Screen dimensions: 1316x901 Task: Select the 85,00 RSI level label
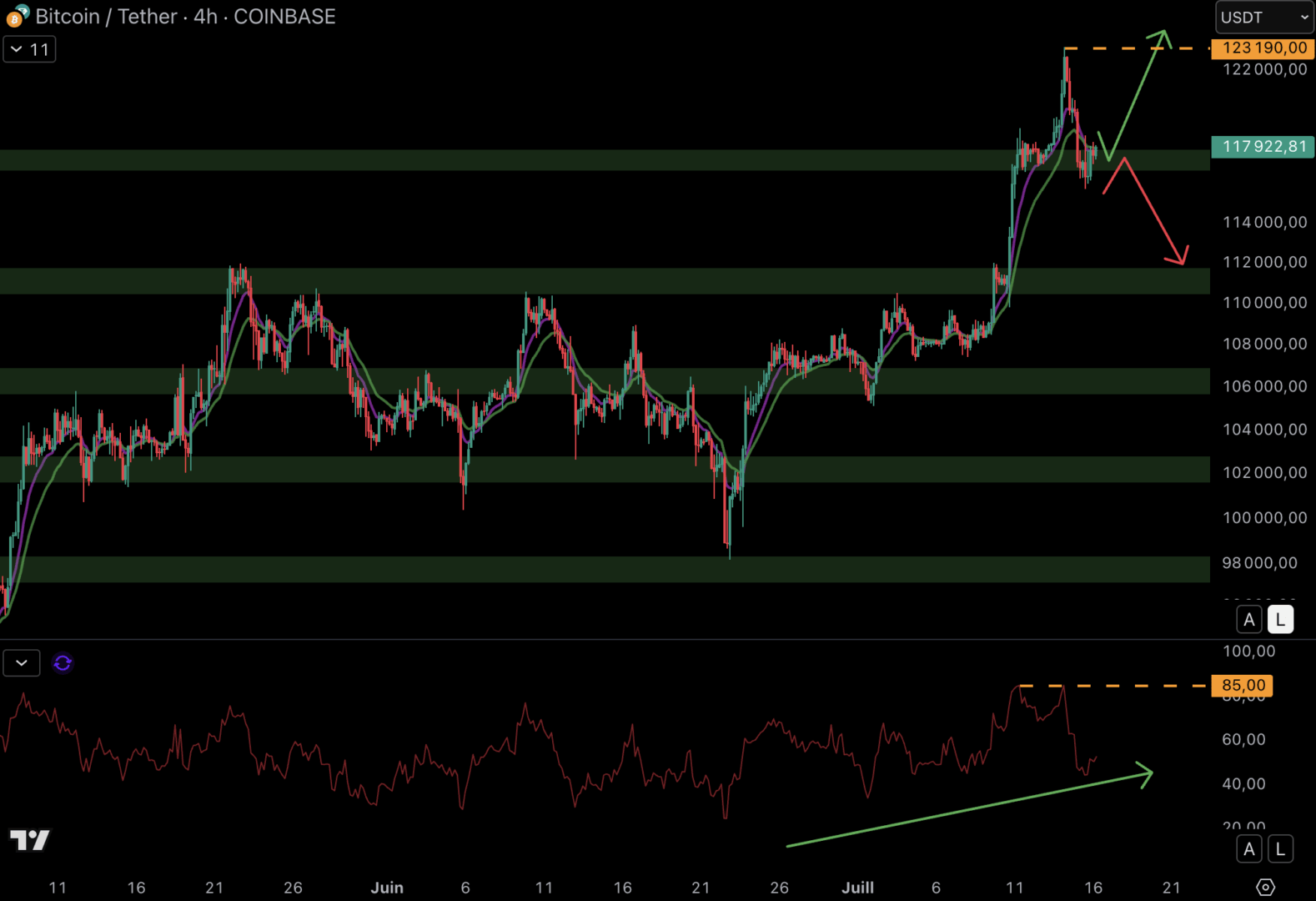[x=1242, y=686]
